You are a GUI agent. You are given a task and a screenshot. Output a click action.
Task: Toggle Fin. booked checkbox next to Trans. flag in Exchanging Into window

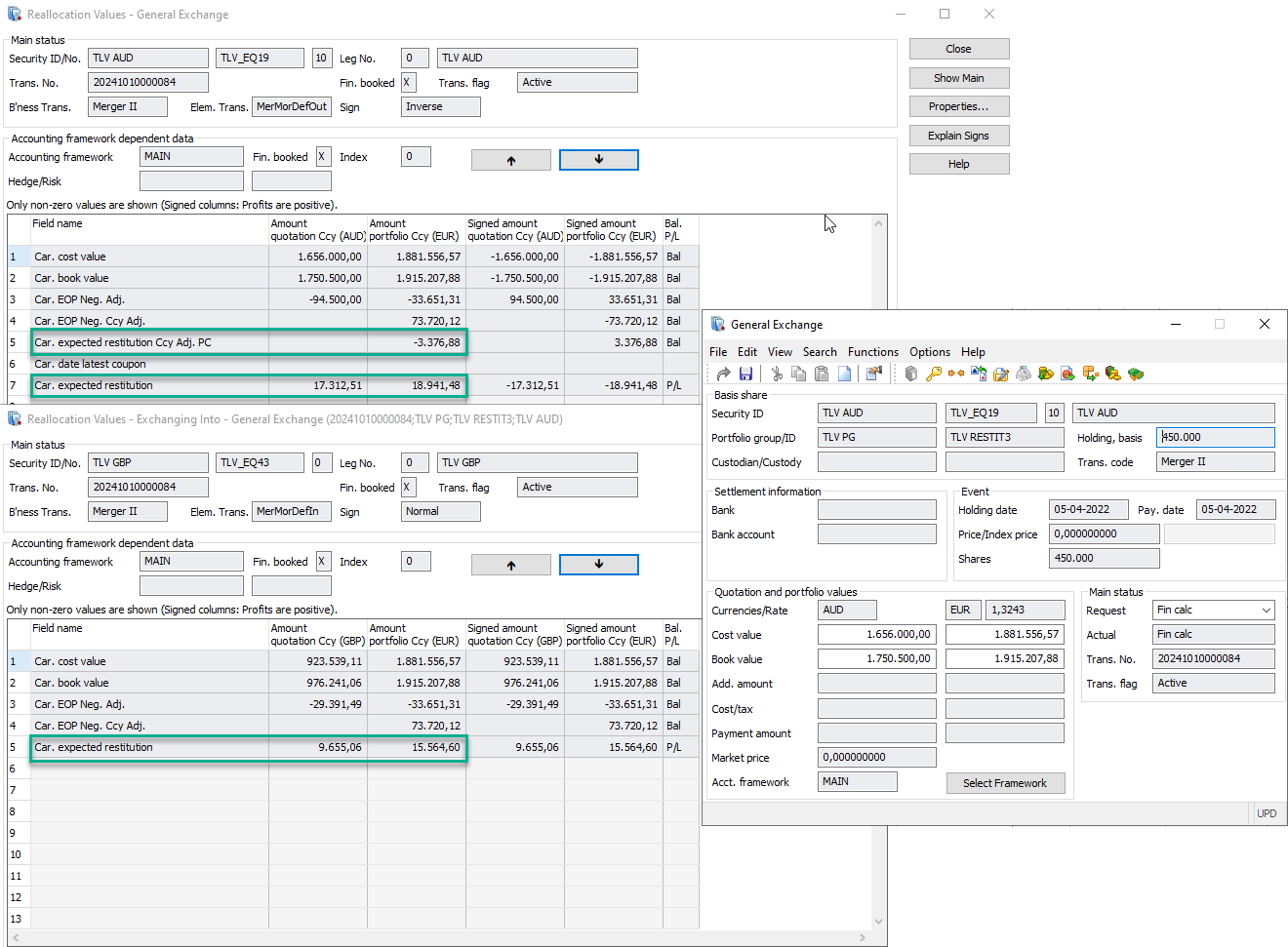pyautogui.click(x=408, y=487)
